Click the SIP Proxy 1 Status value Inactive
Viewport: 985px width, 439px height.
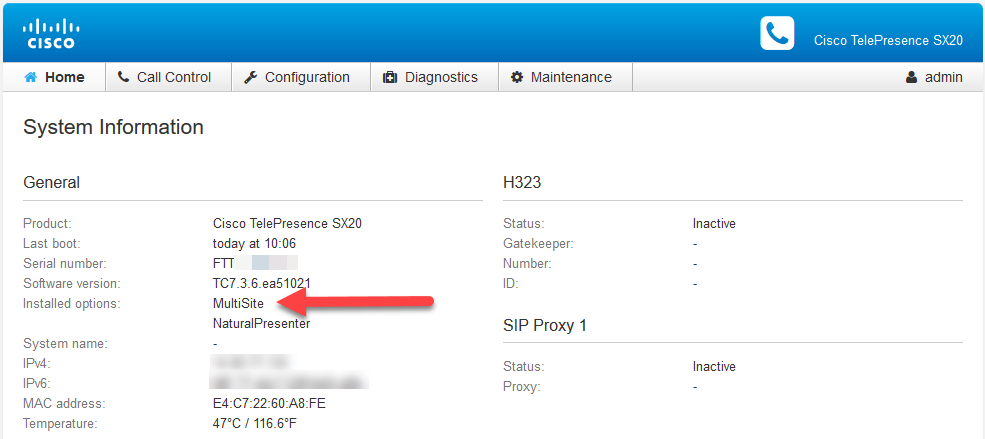[714, 366]
